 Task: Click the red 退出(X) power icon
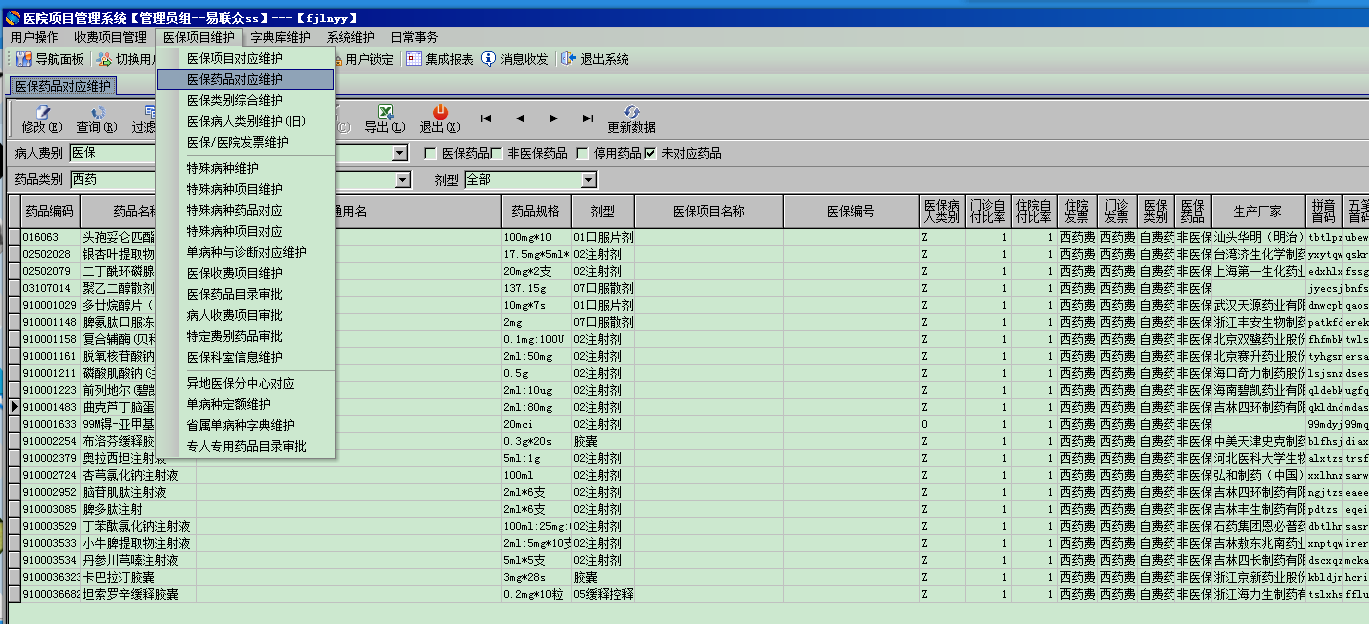click(440, 113)
